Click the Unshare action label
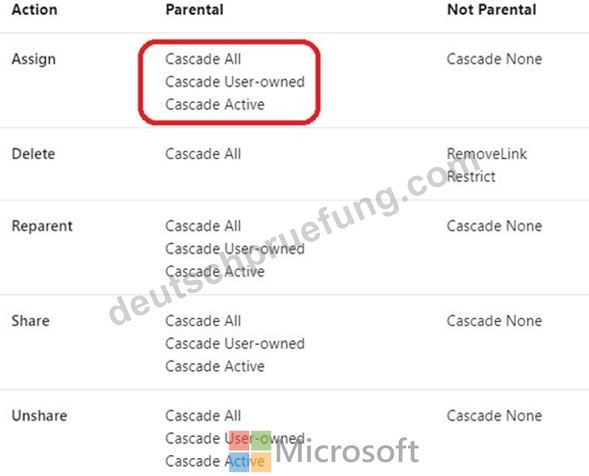 39,416
